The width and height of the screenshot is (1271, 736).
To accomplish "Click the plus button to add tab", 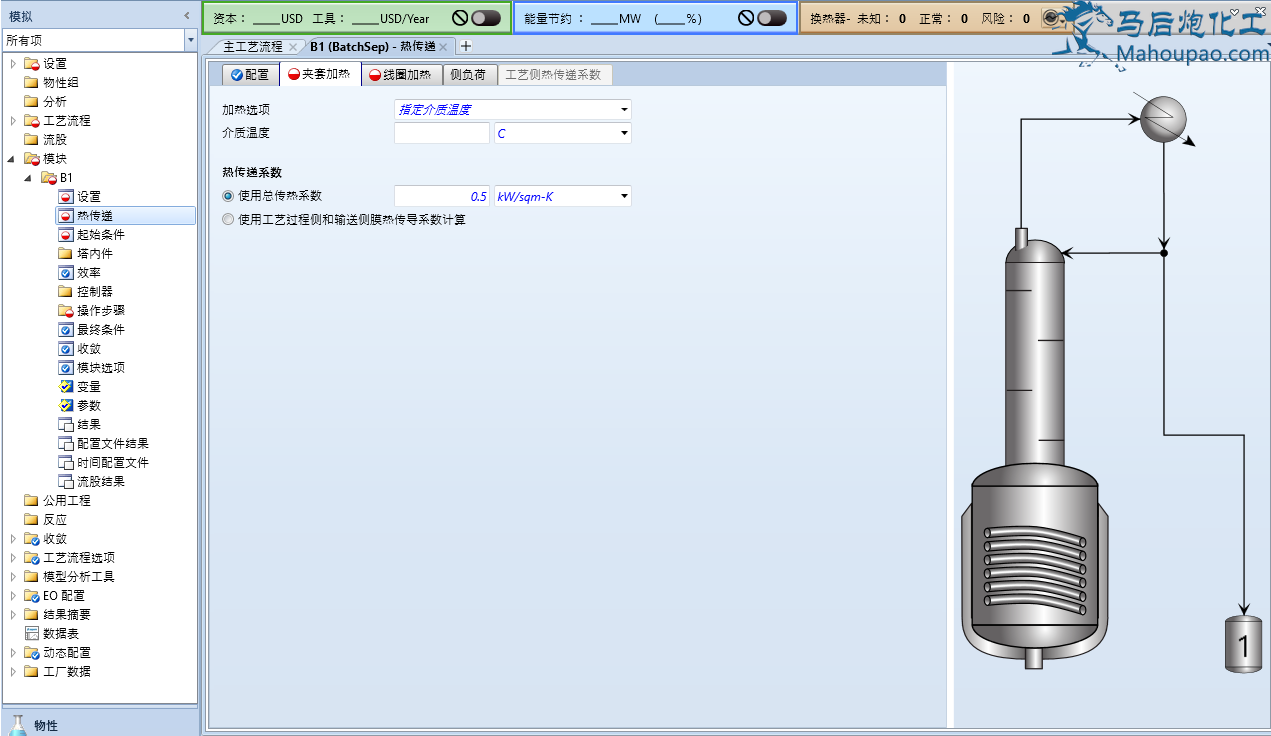I will coord(466,46).
